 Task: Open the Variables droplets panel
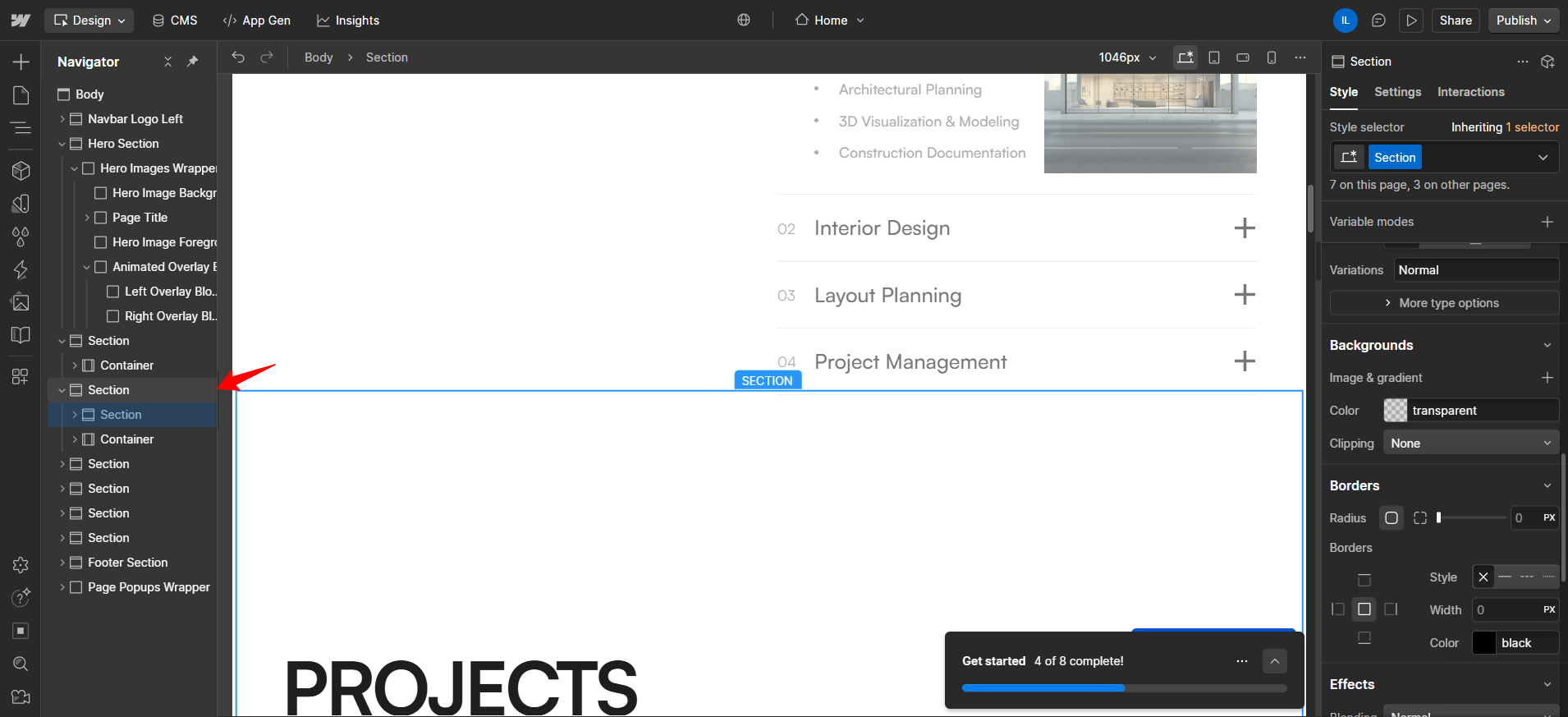pos(21,237)
